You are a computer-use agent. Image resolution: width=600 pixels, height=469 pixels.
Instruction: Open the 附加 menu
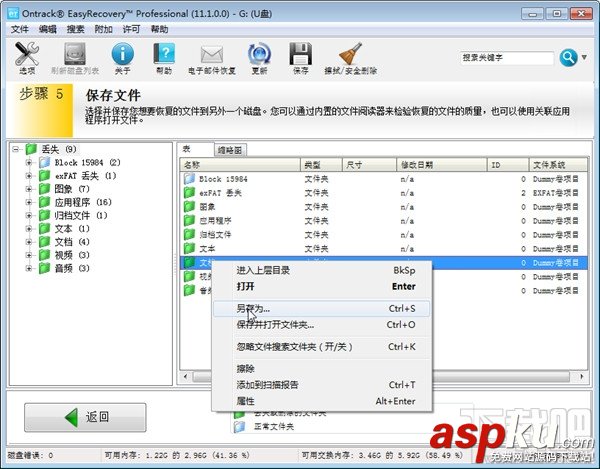(103, 29)
